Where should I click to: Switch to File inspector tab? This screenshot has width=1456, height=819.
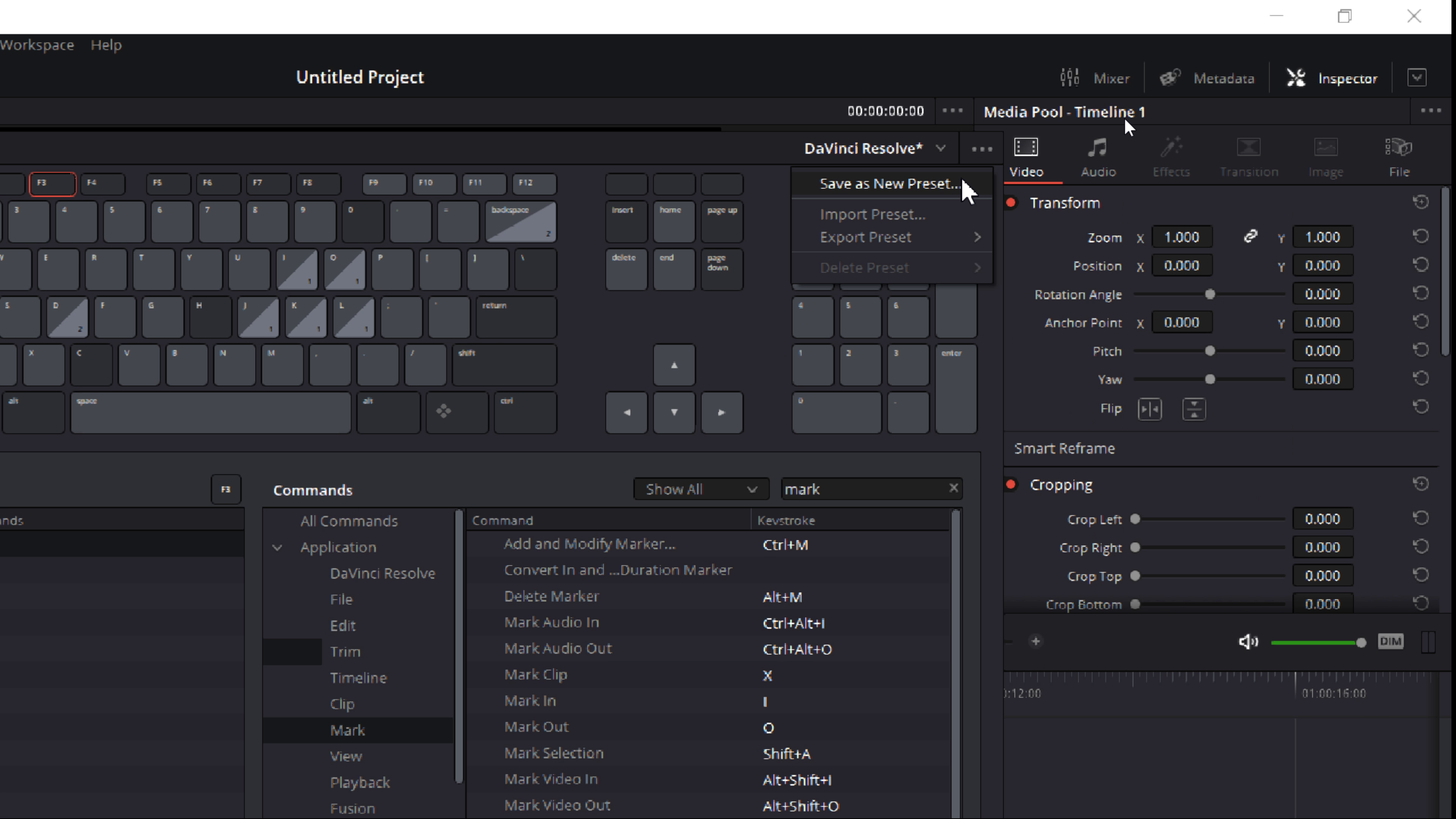coord(1399,158)
